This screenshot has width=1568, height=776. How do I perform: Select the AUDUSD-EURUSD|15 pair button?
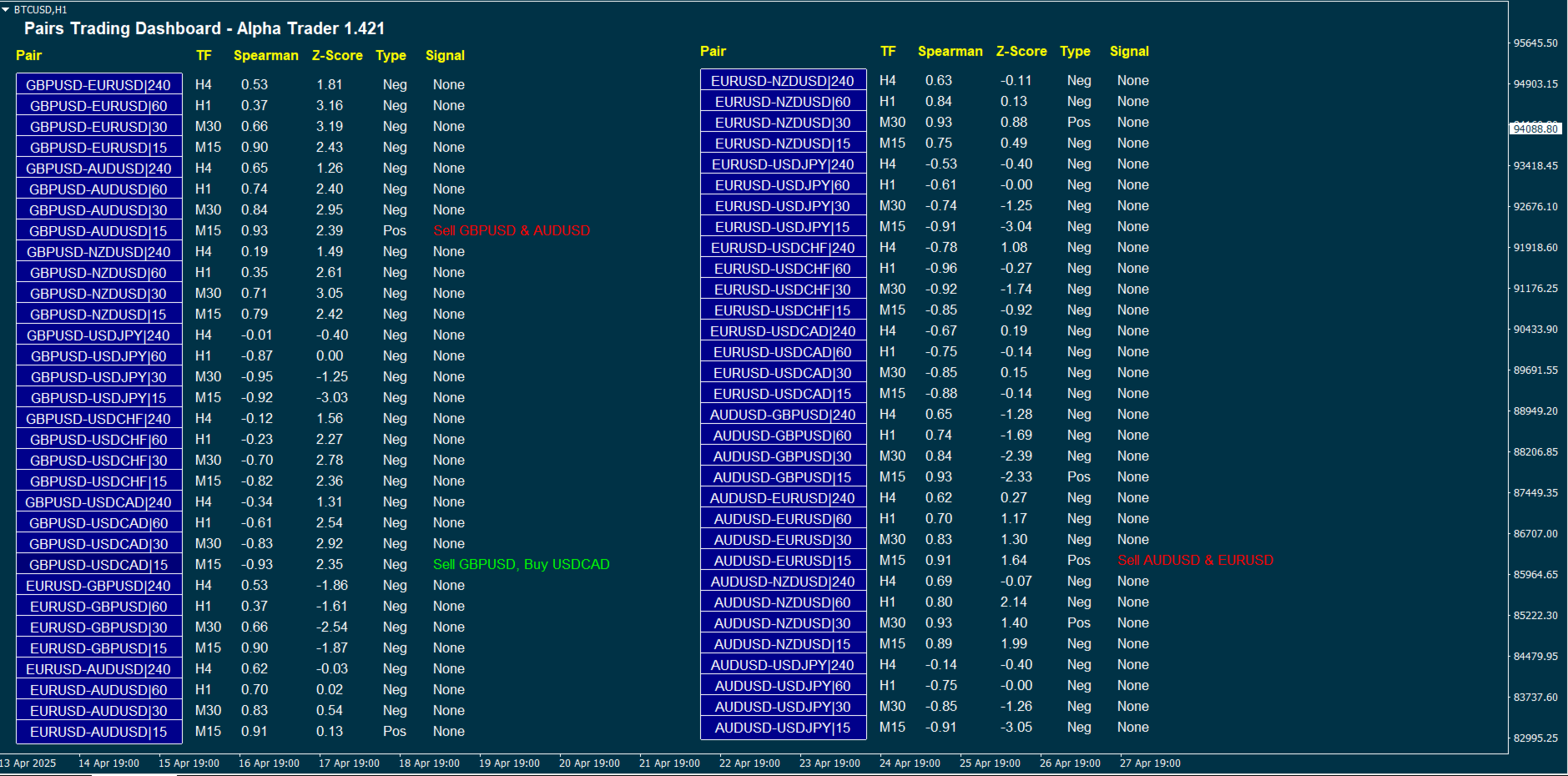784,561
